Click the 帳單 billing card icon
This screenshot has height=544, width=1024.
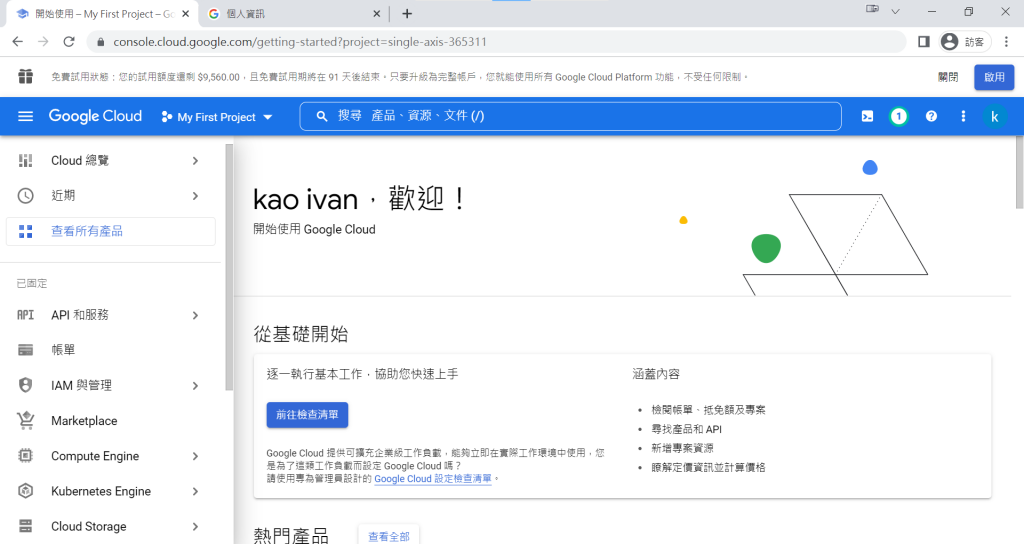25,350
